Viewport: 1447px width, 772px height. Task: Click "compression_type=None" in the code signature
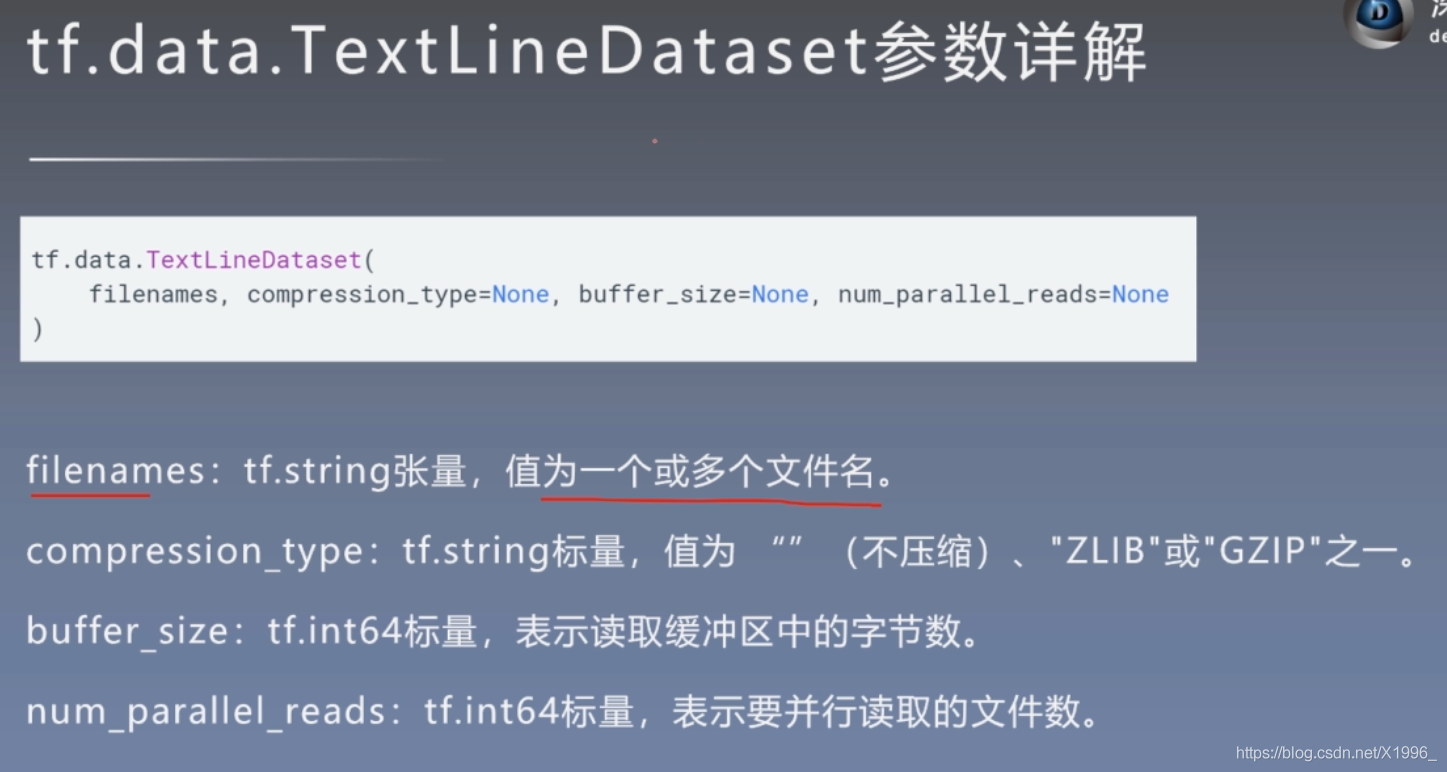398,294
